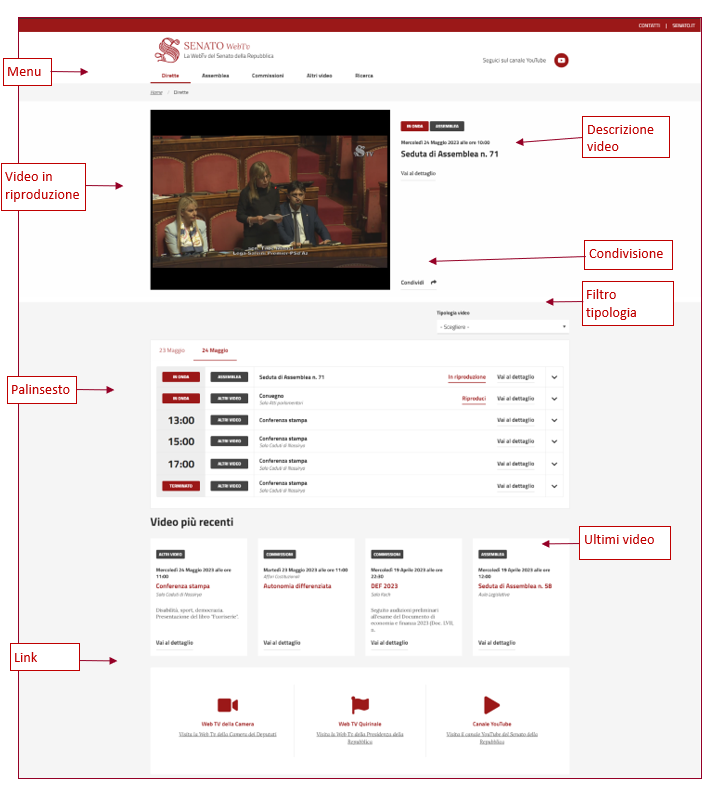Switch to the 23 Maggio tab

point(172,351)
